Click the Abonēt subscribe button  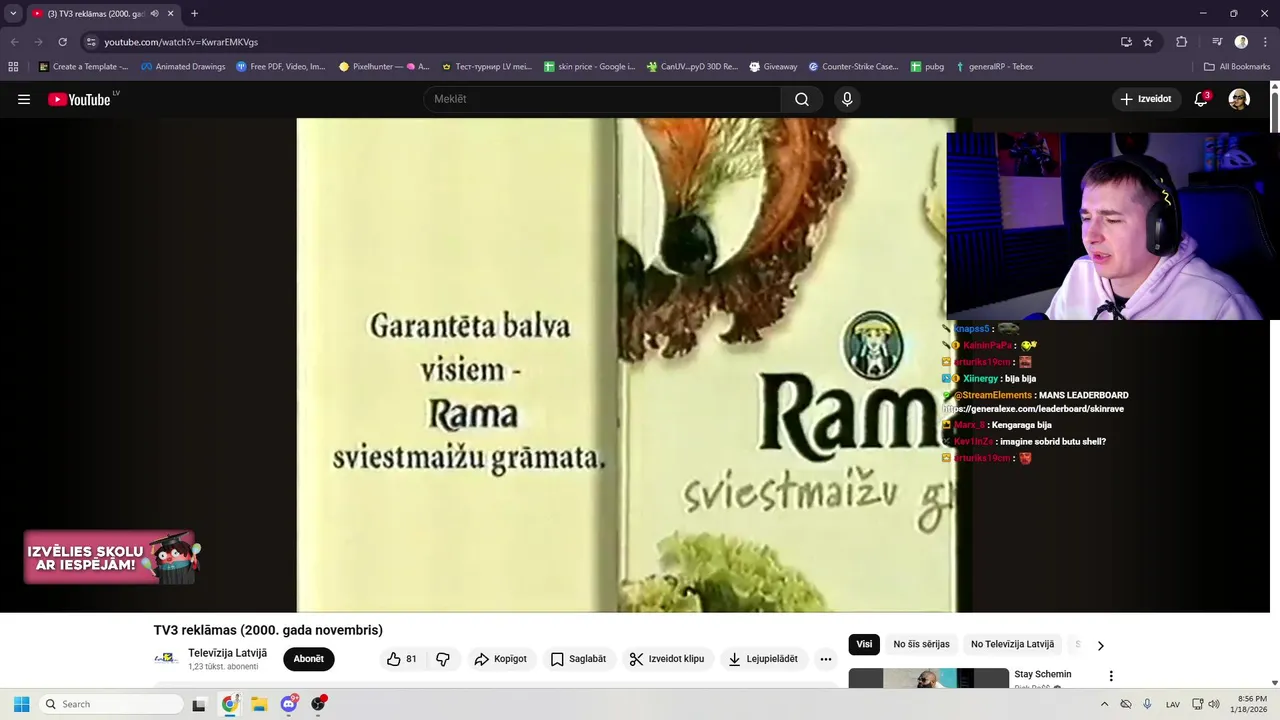click(x=308, y=659)
